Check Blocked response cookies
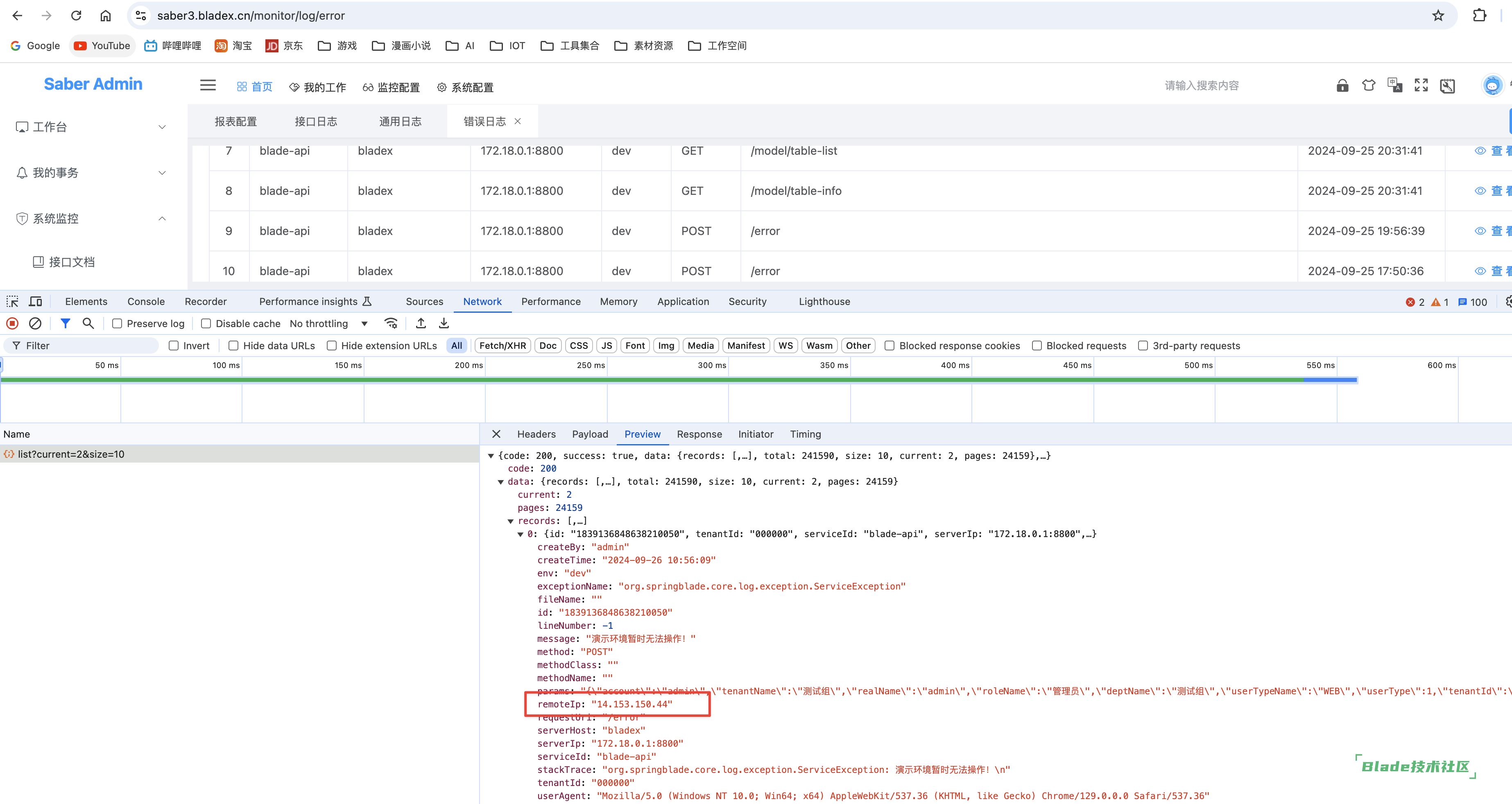Screen dimensions: 1512x804 coord(890,346)
